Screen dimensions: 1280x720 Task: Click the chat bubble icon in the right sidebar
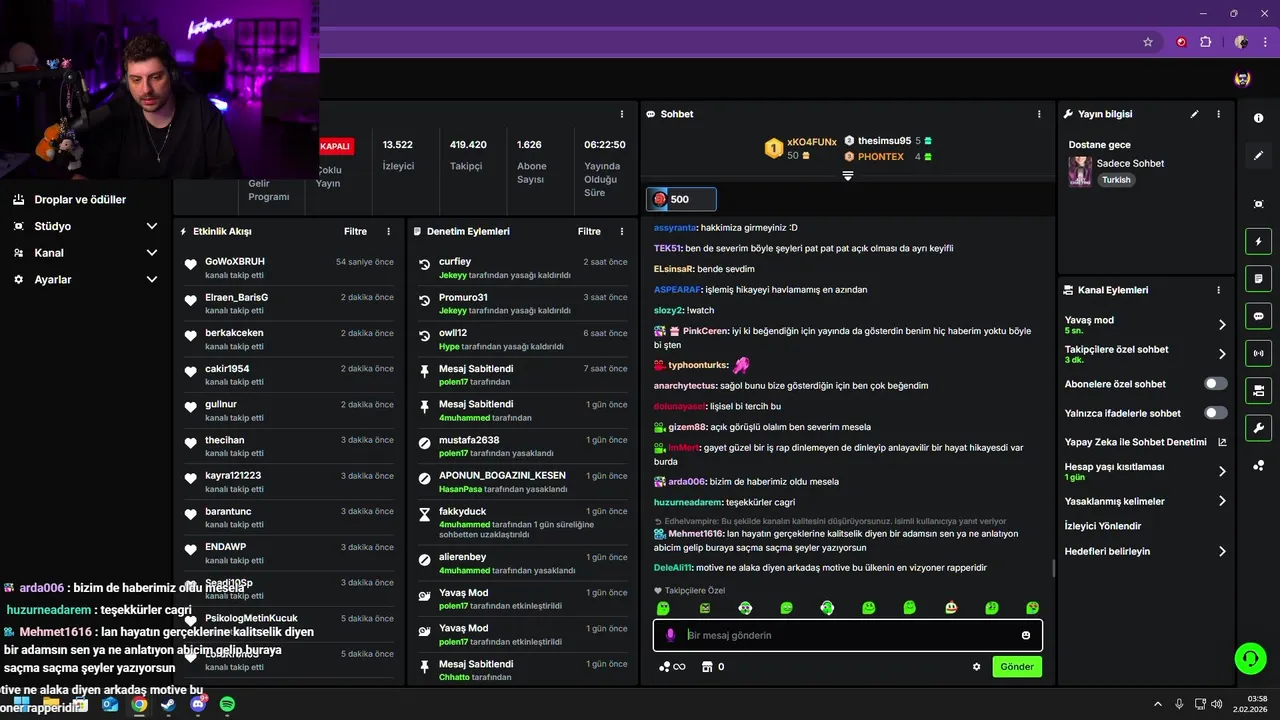[x=1258, y=316]
